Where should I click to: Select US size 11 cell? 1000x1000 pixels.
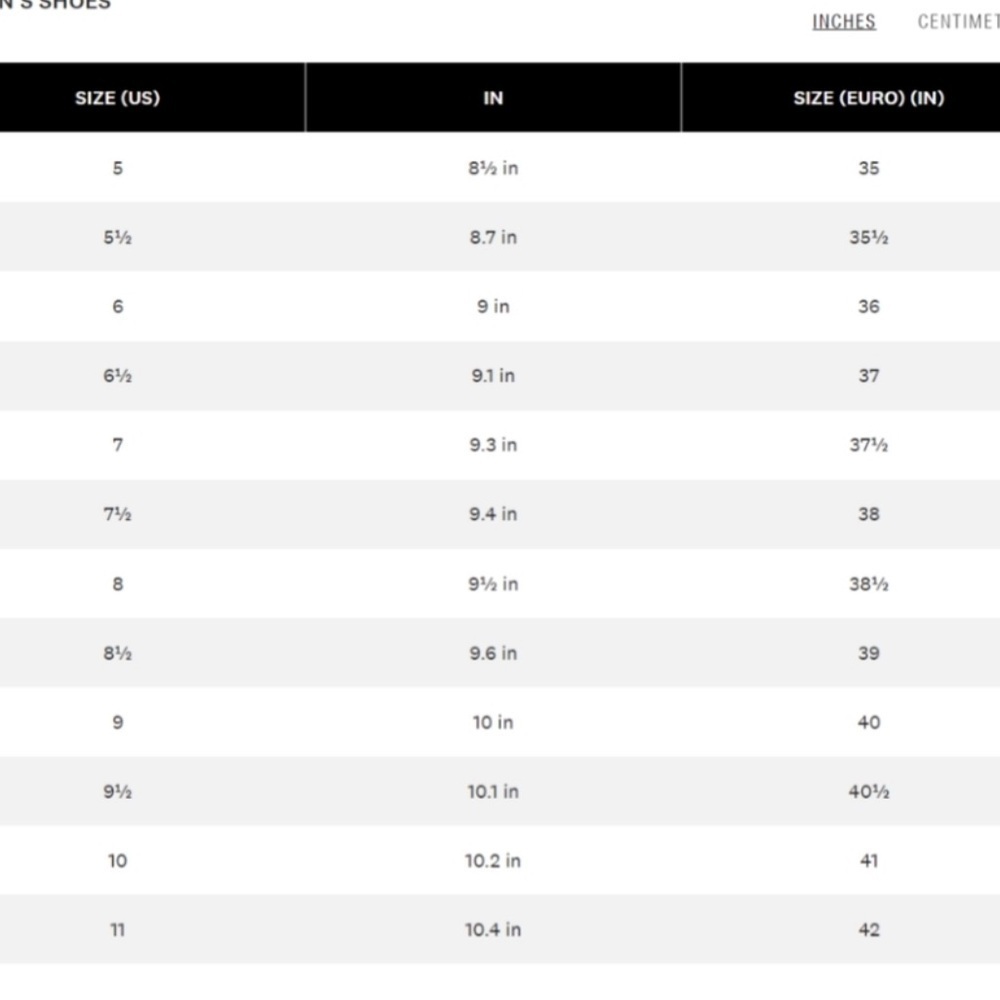click(x=117, y=929)
